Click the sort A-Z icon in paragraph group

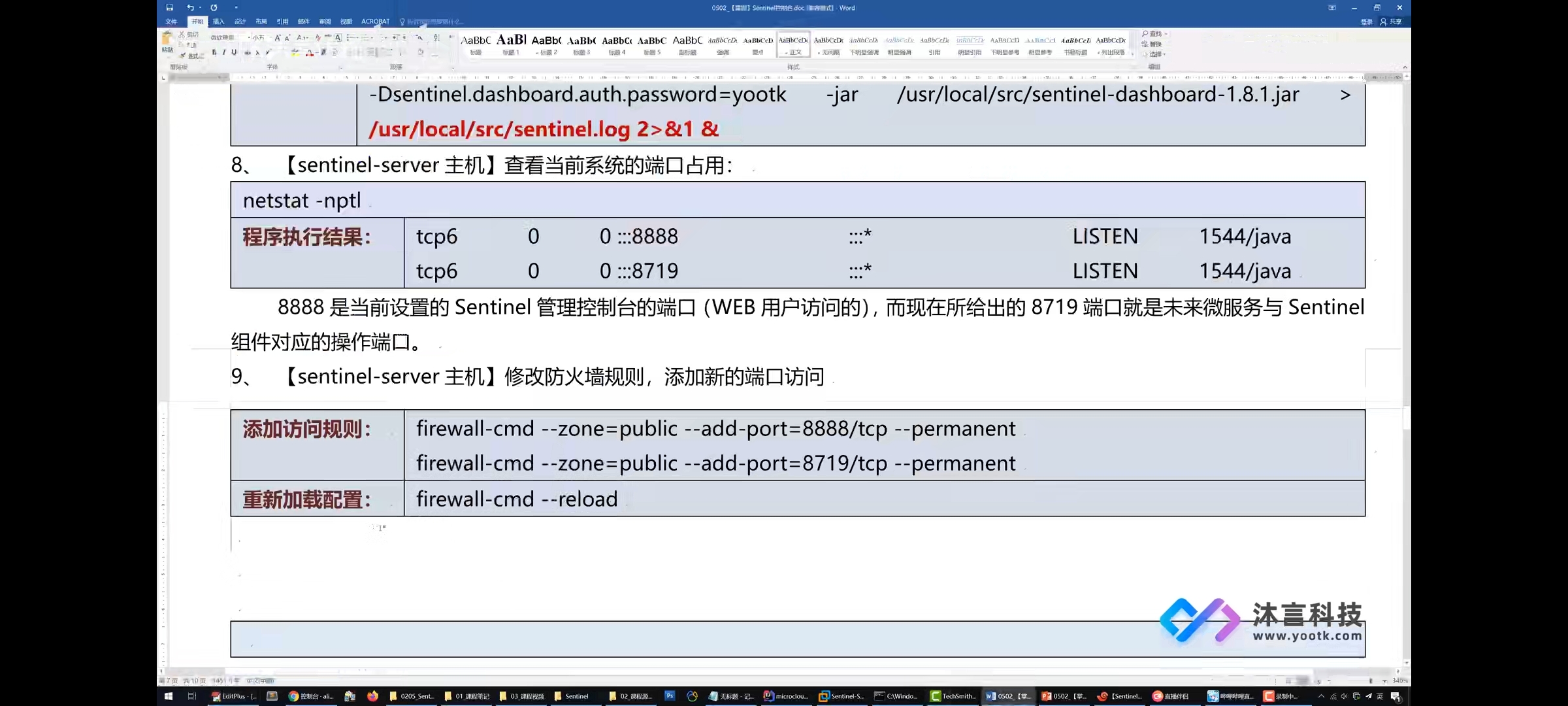pos(437,38)
